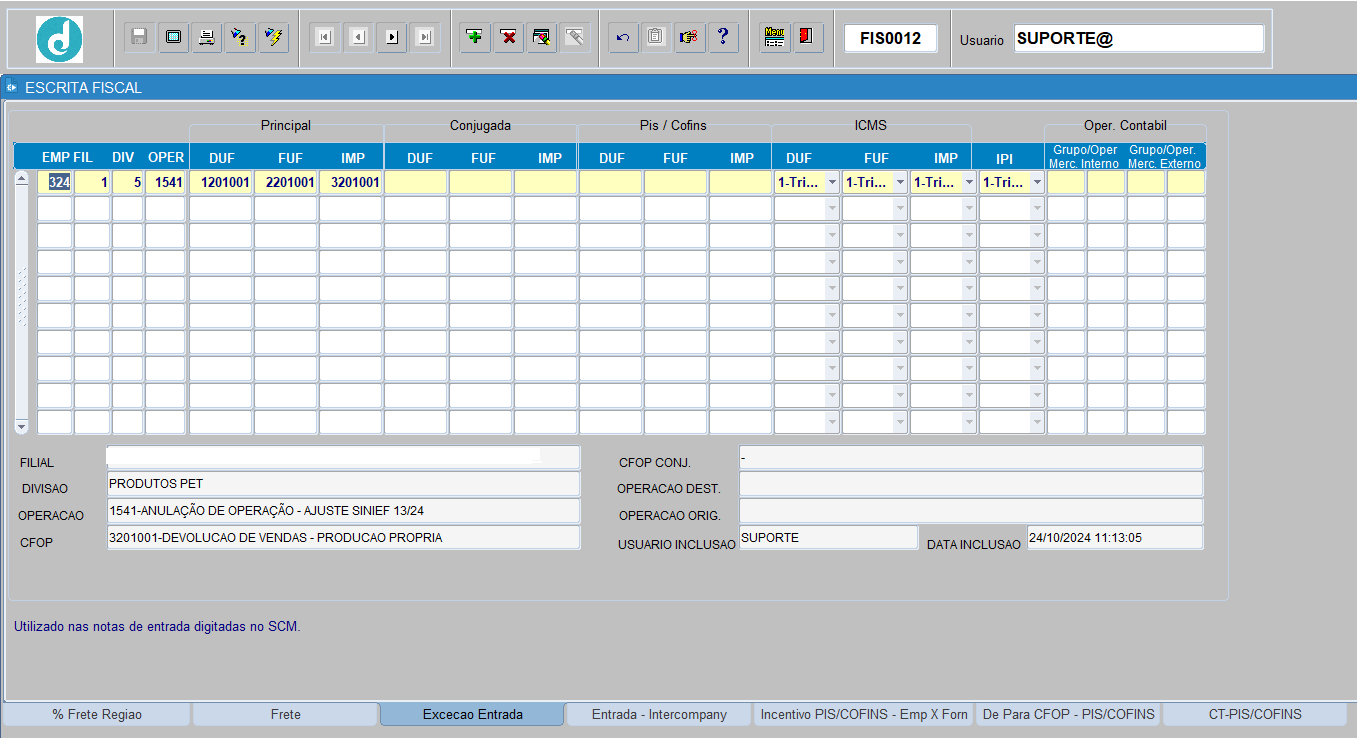Click the Escrita Fiscal window title icon
The height and width of the screenshot is (738, 1357).
(x=12, y=88)
